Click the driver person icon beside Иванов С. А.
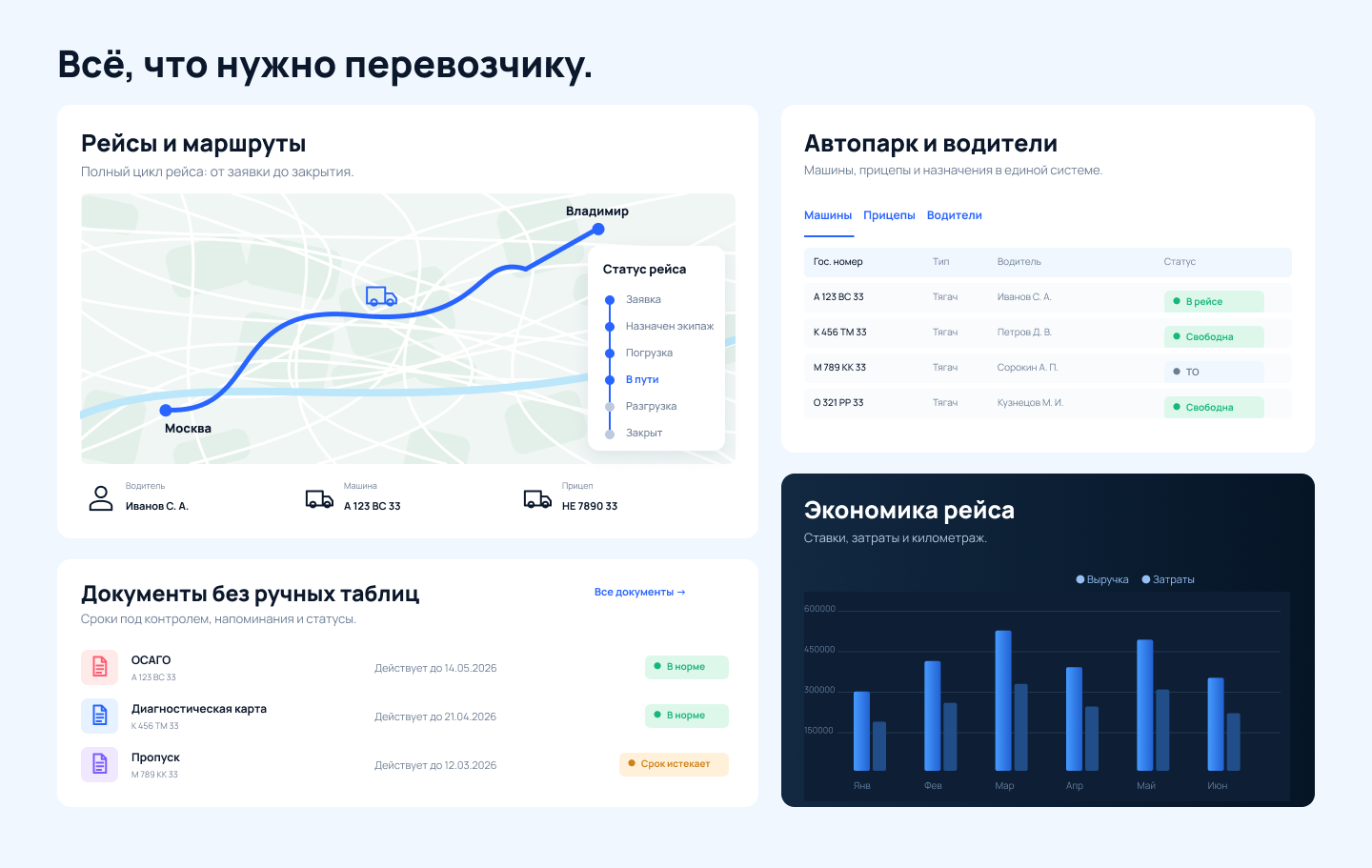1372x868 pixels. 101,498
